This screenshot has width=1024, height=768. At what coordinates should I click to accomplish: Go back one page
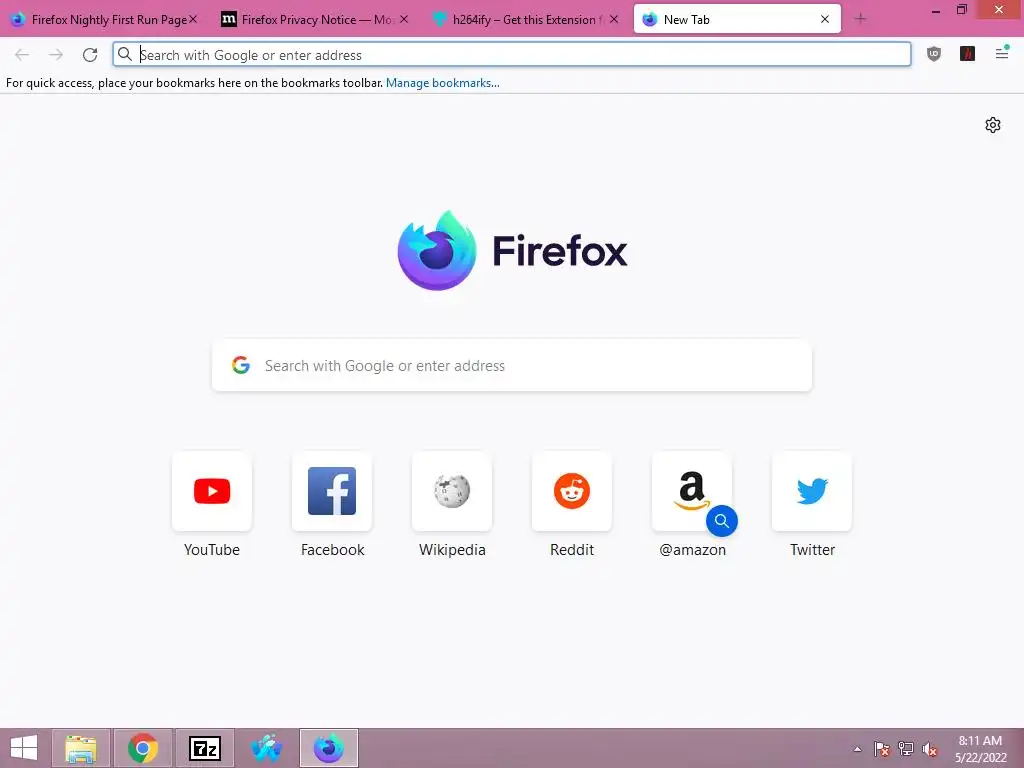22,55
